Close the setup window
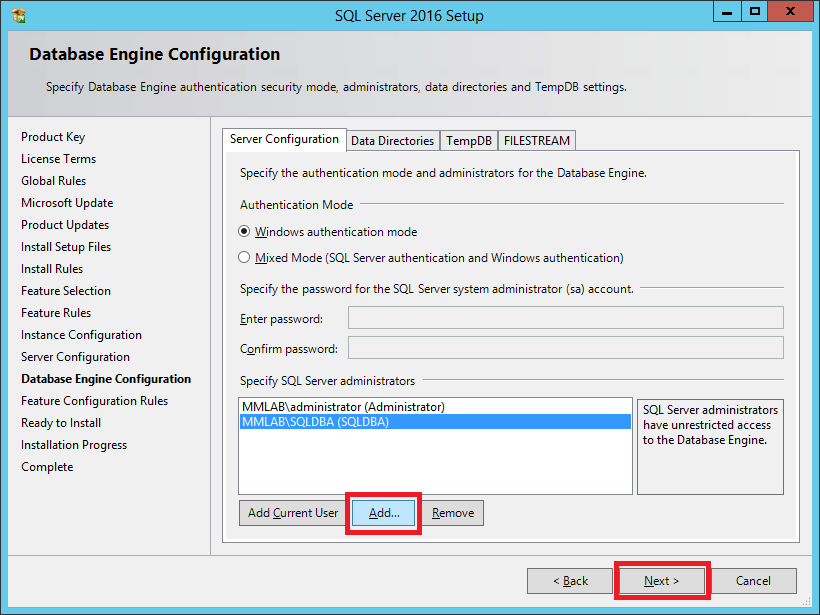Image resolution: width=820 pixels, height=615 pixels. (x=792, y=11)
